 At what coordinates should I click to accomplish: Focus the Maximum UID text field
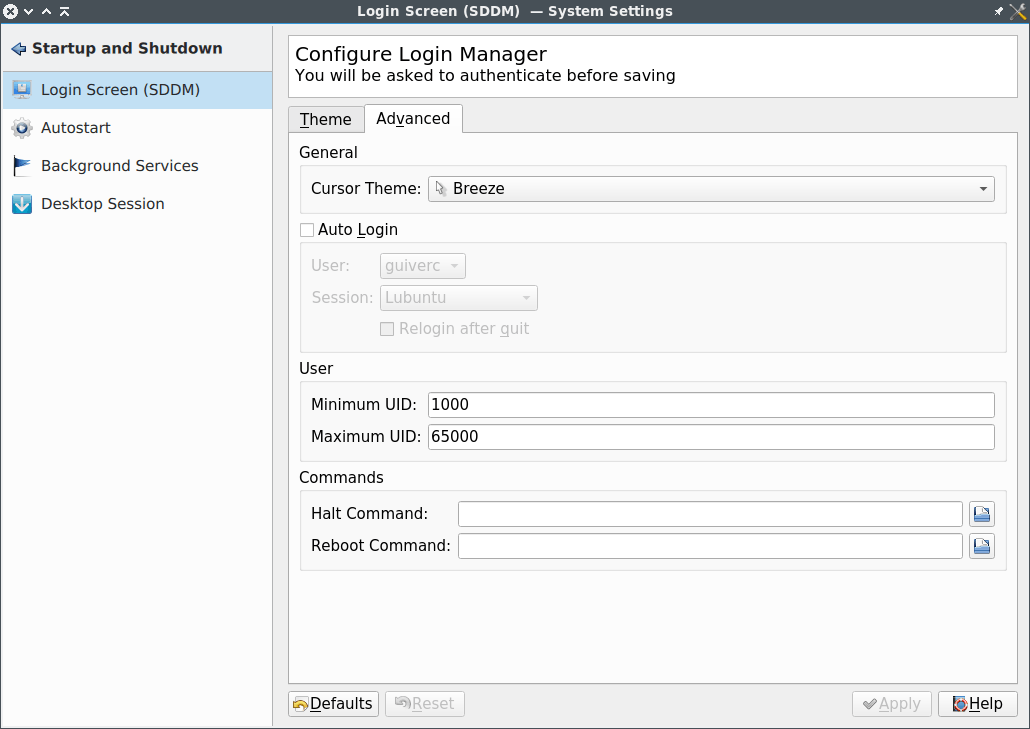pos(710,437)
